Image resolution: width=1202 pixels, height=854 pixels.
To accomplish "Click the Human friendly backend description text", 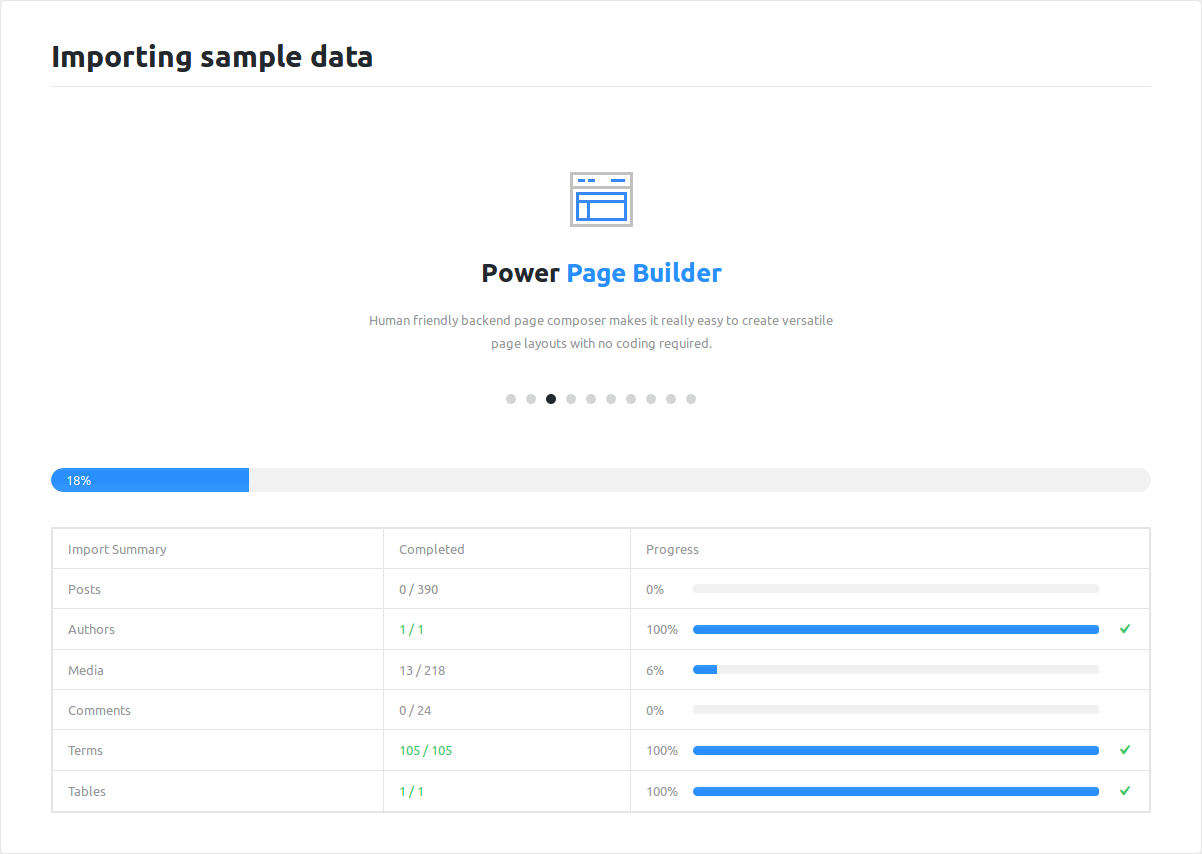I will [601, 332].
